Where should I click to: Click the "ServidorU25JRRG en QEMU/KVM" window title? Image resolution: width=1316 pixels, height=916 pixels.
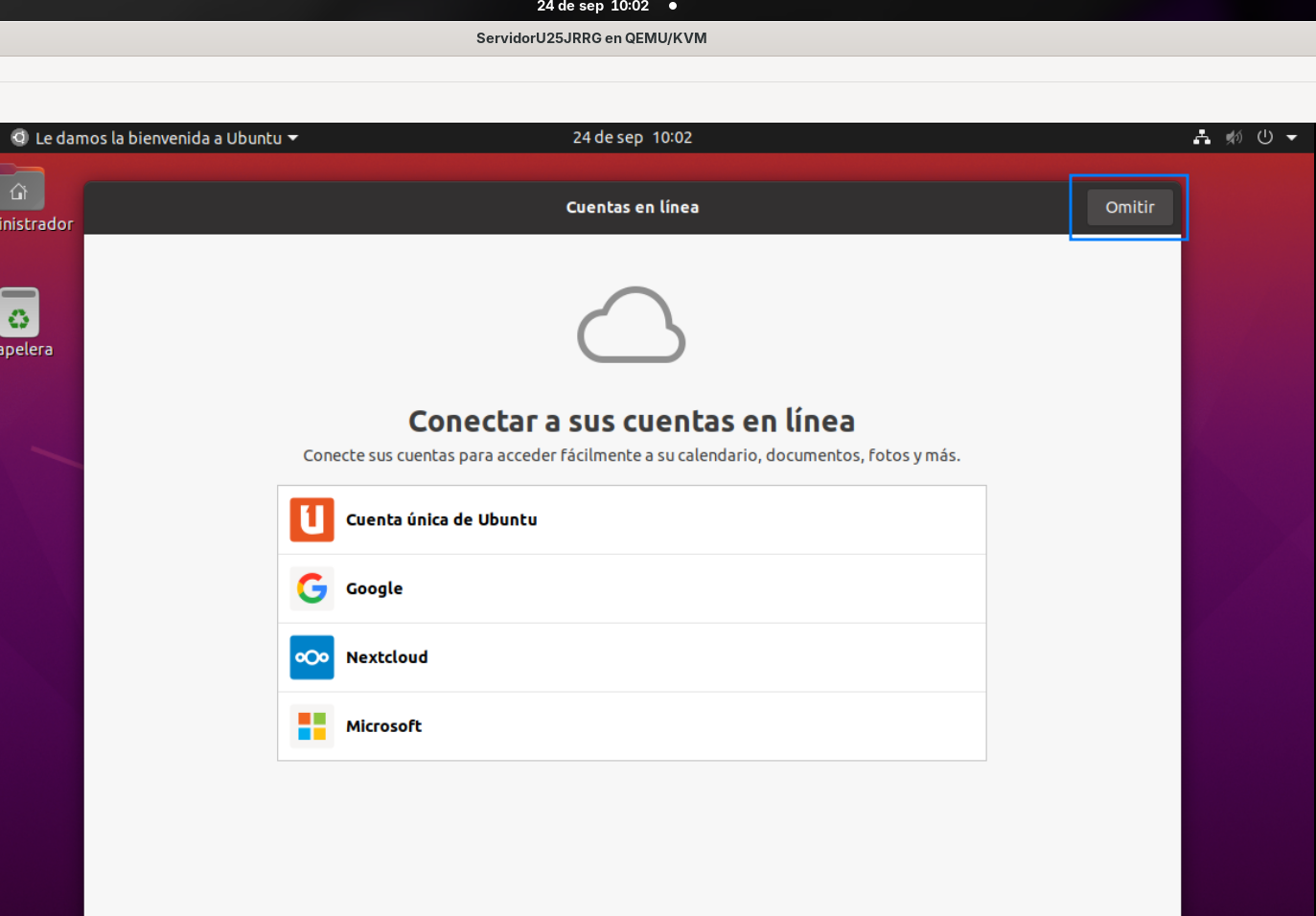coord(591,38)
